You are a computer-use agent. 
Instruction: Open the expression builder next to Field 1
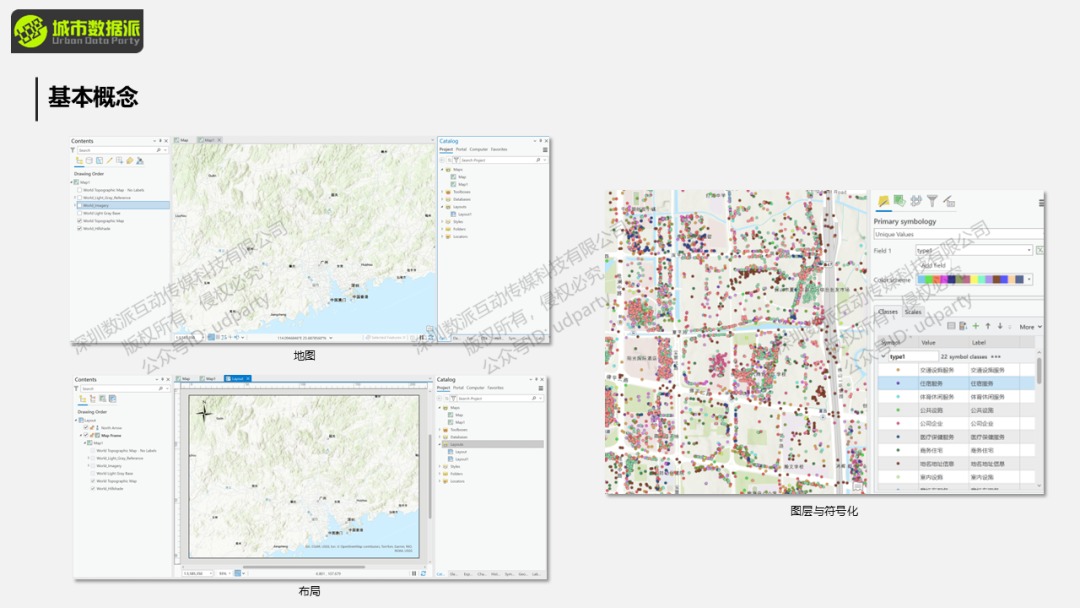click(x=1040, y=250)
